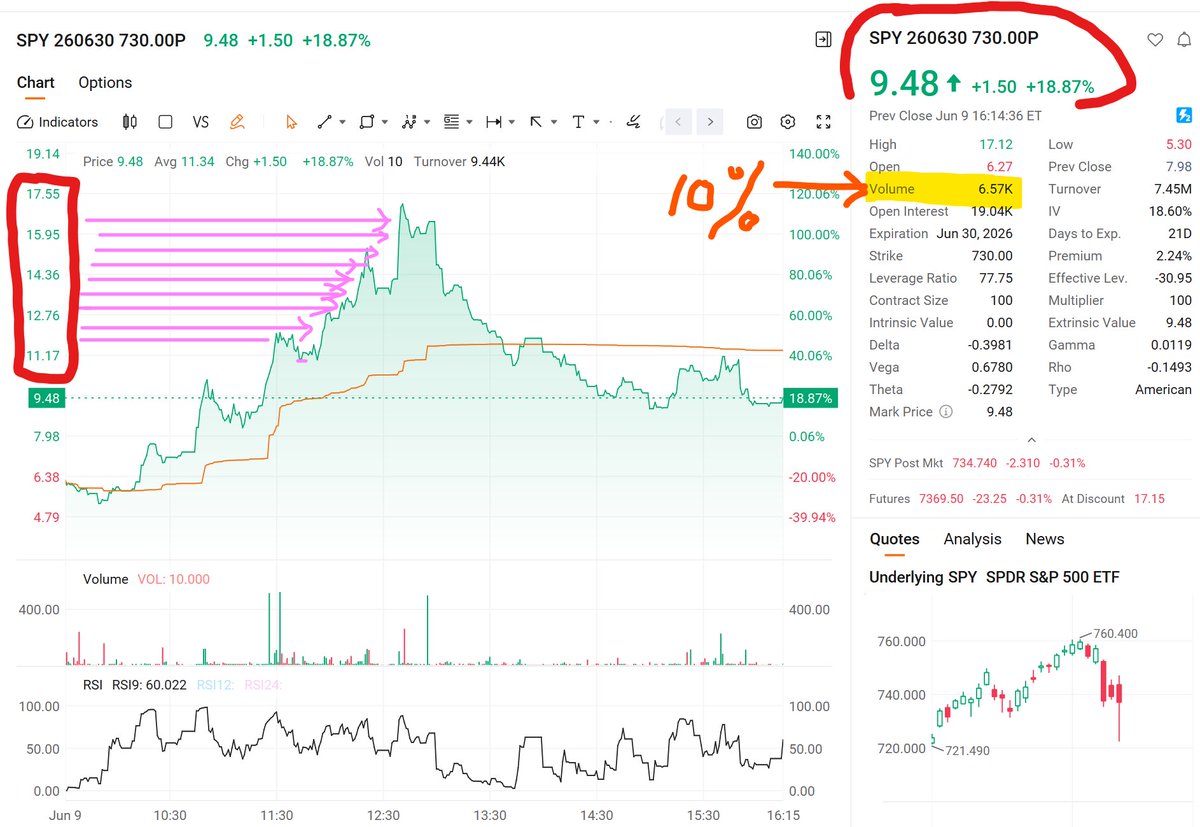Select the arrow annotation tool
The image size is (1200, 827).
pos(535,122)
